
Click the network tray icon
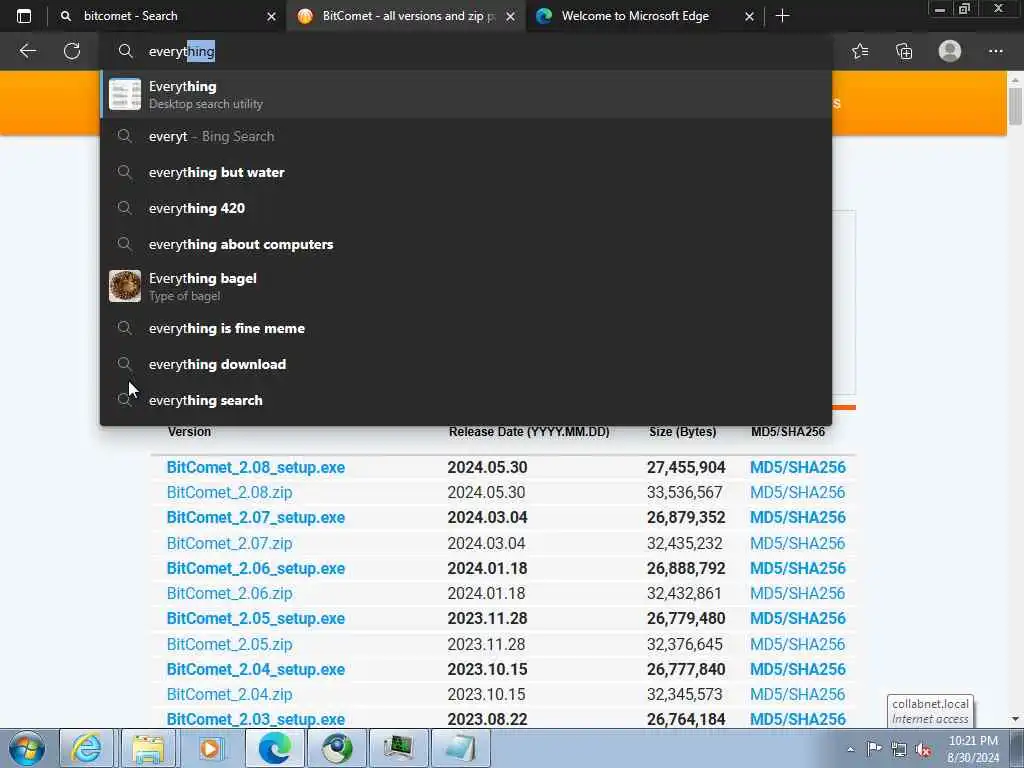899,750
